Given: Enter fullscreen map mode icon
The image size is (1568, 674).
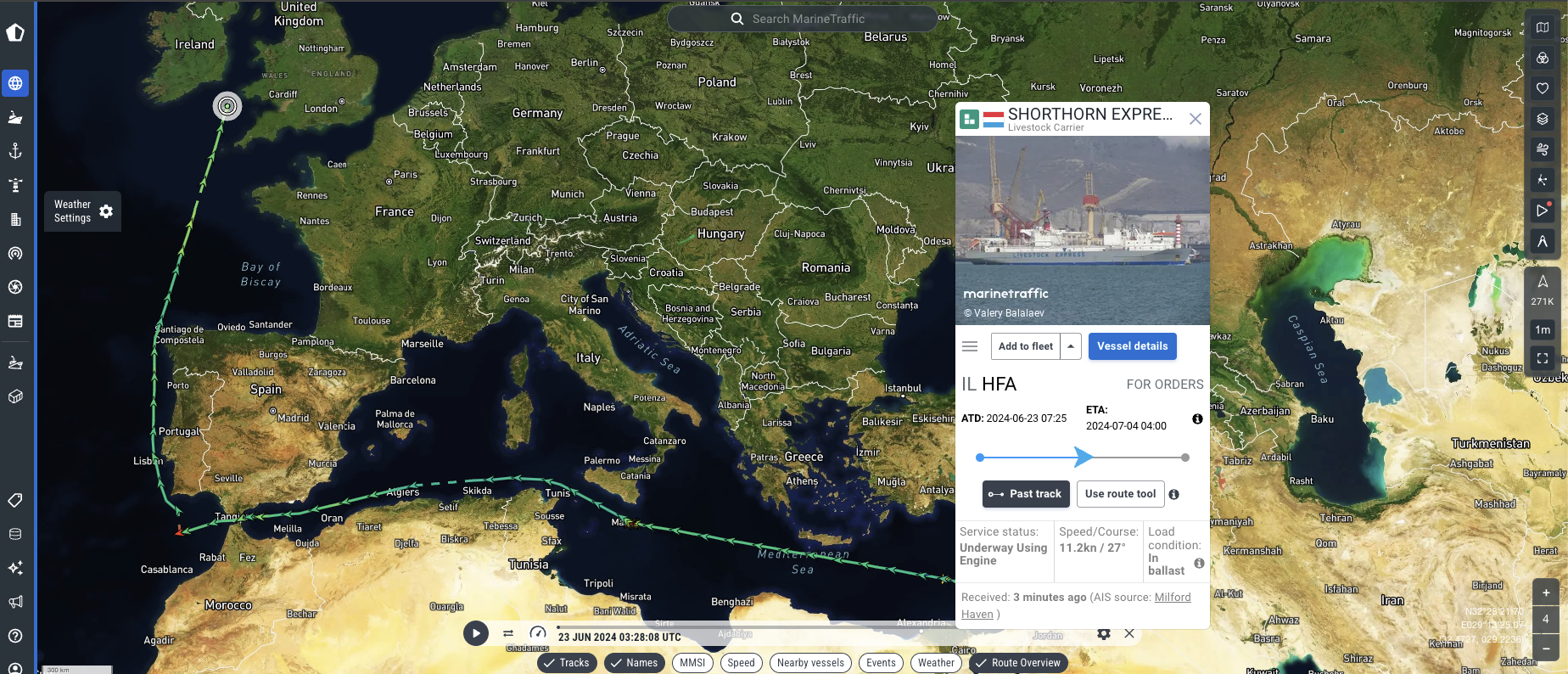Looking at the screenshot, I should pos(1543,358).
